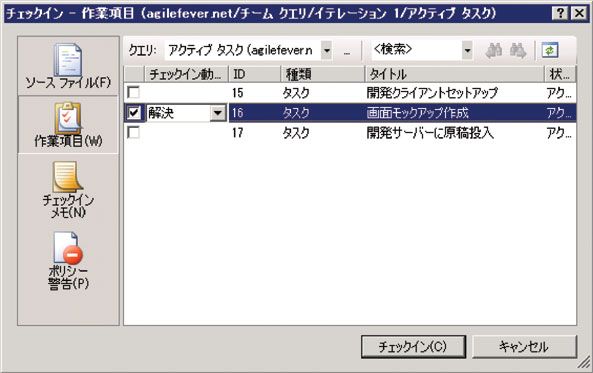
Task: Click the help question mark icon
Action: point(560,14)
